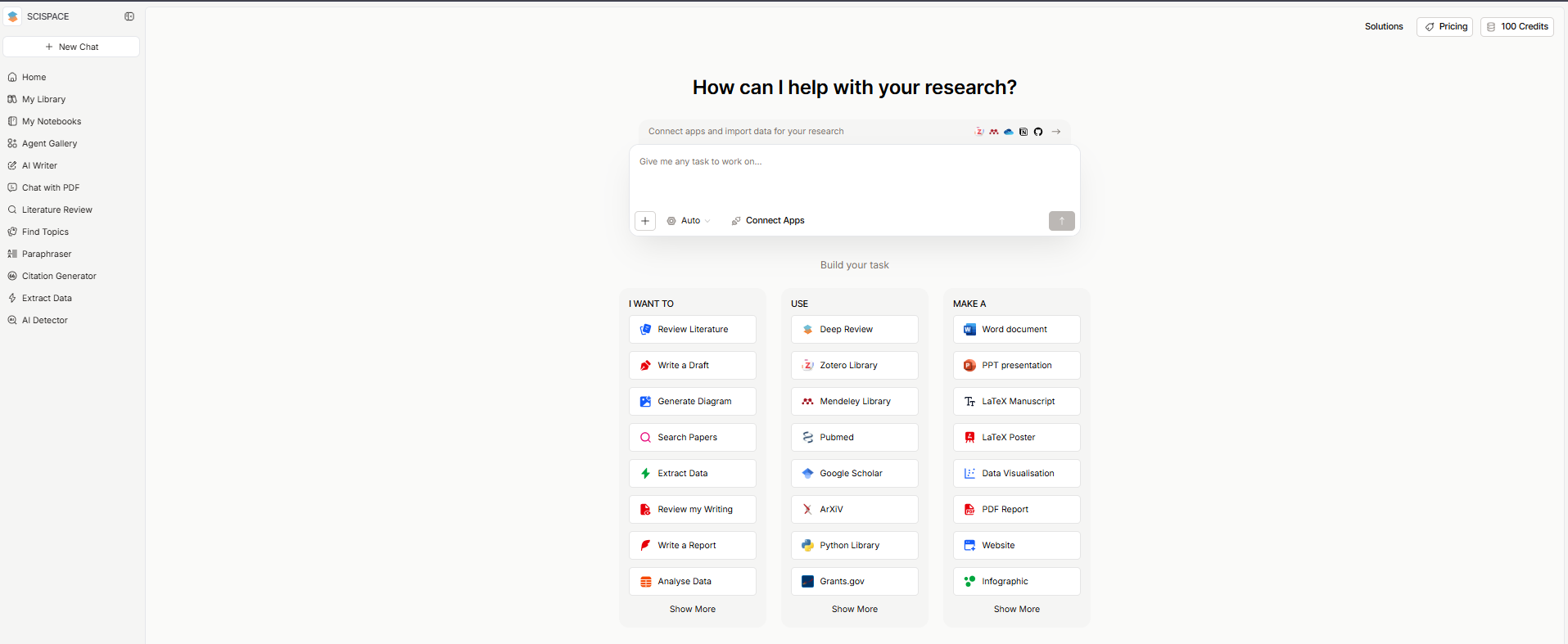The height and width of the screenshot is (644, 1568).
Task: Click the arrow icon beside the connected apps icons
Action: click(x=1056, y=132)
